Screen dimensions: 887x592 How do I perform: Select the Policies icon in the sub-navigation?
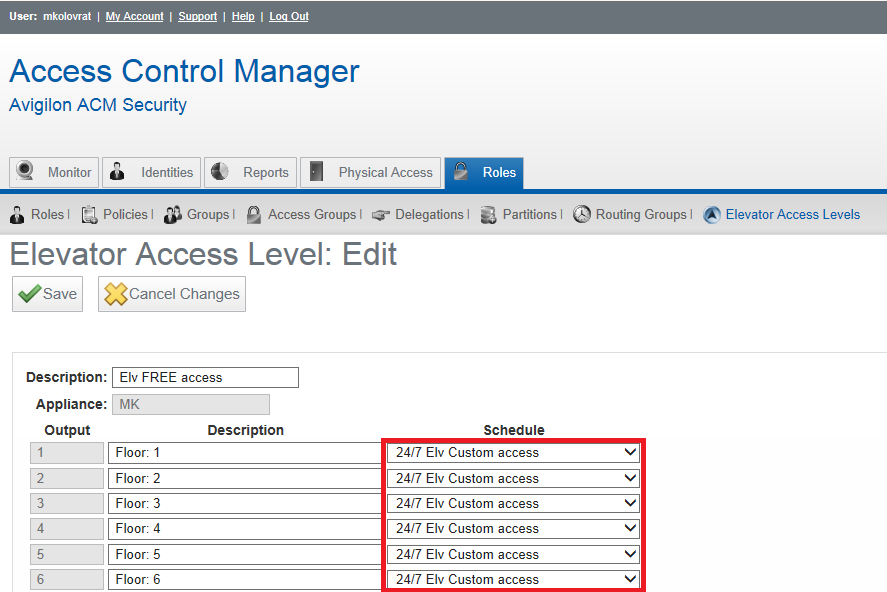click(90, 214)
